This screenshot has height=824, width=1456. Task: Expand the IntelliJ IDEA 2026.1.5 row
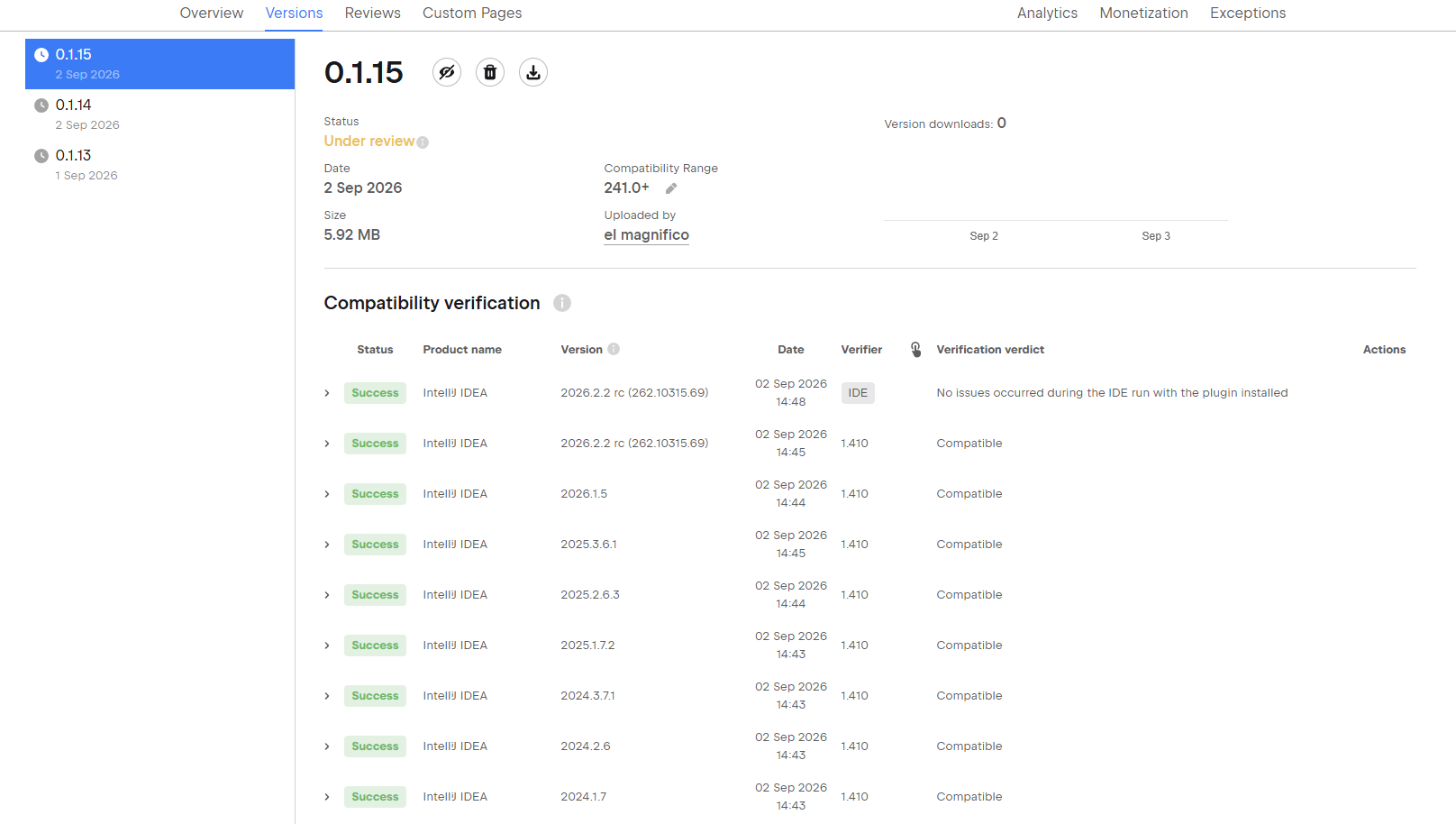(327, 494)
